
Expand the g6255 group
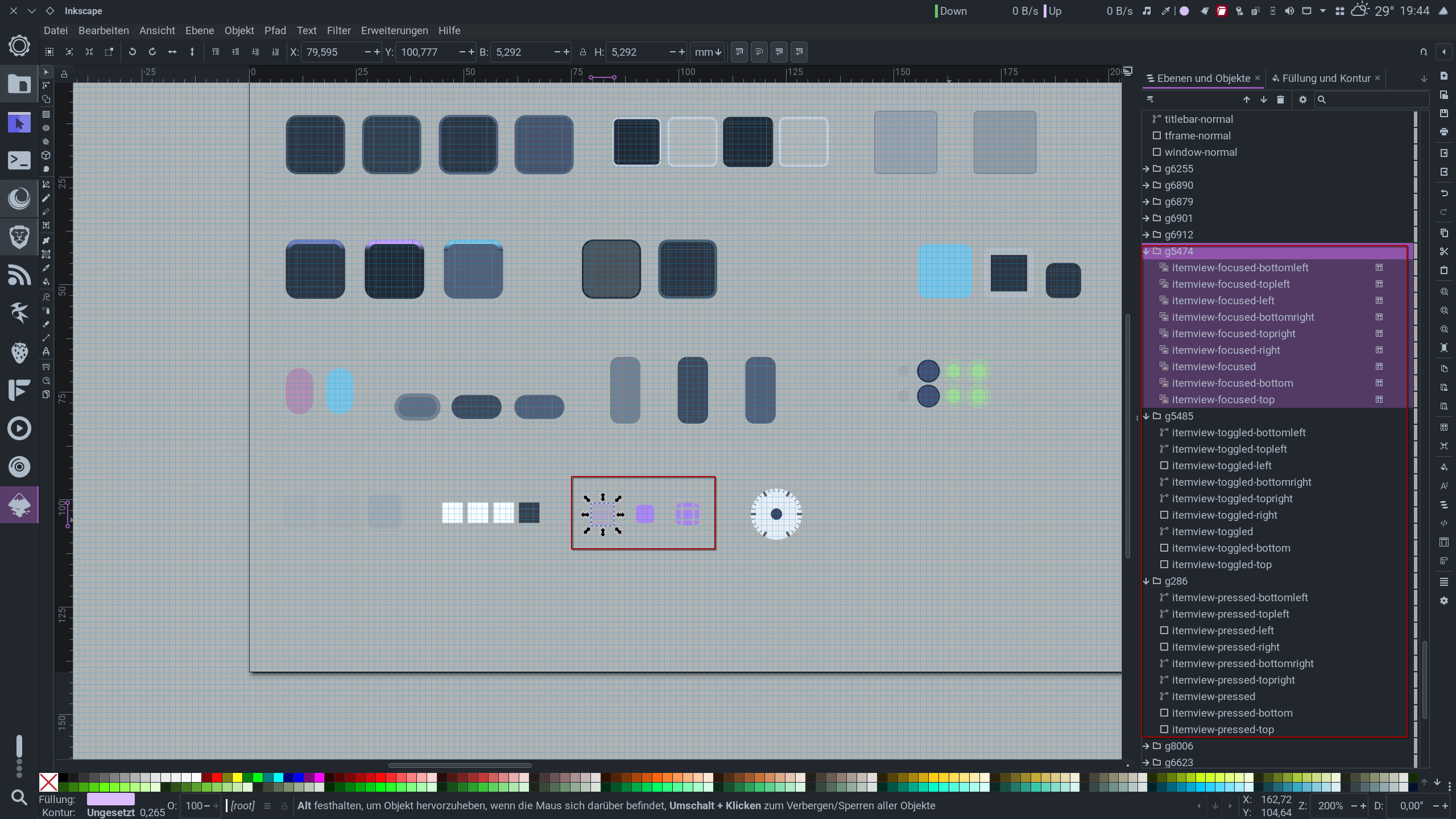(x=1146, y=169)
